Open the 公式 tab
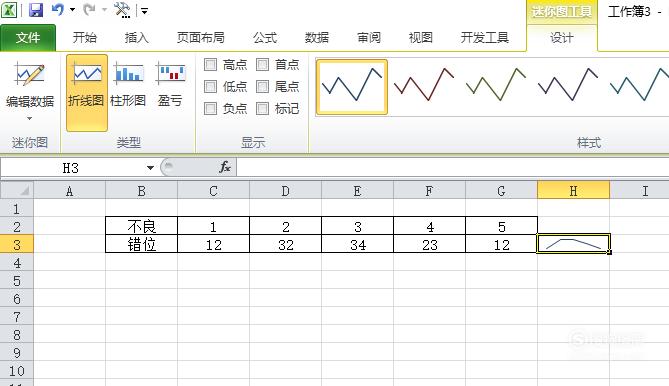The image size is (669, 386). (265, 38)
